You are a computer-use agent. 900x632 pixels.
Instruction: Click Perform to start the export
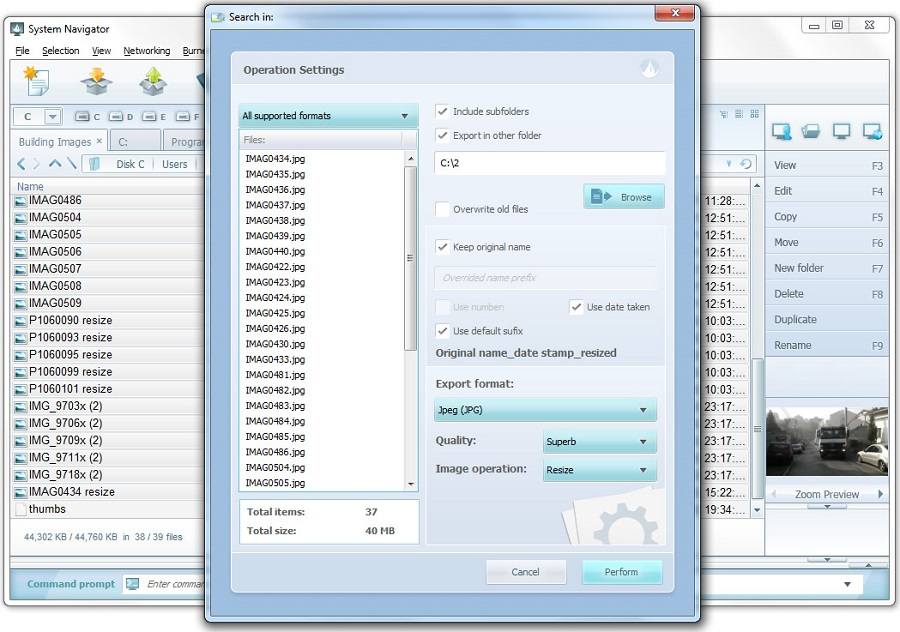point(622,572)
